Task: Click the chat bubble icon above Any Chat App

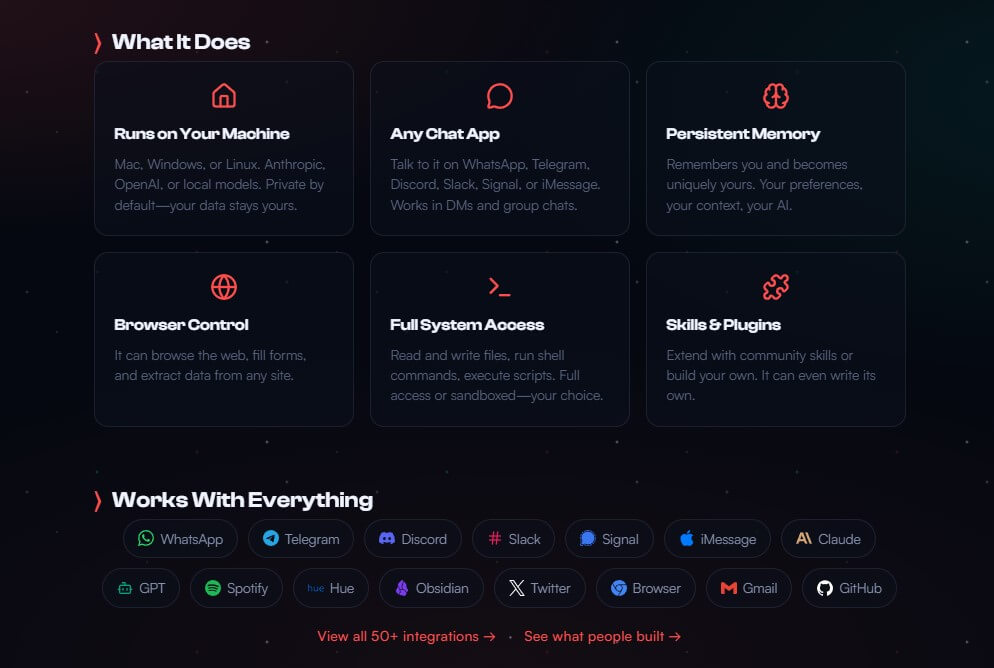Action: click(x=500, y=96)
